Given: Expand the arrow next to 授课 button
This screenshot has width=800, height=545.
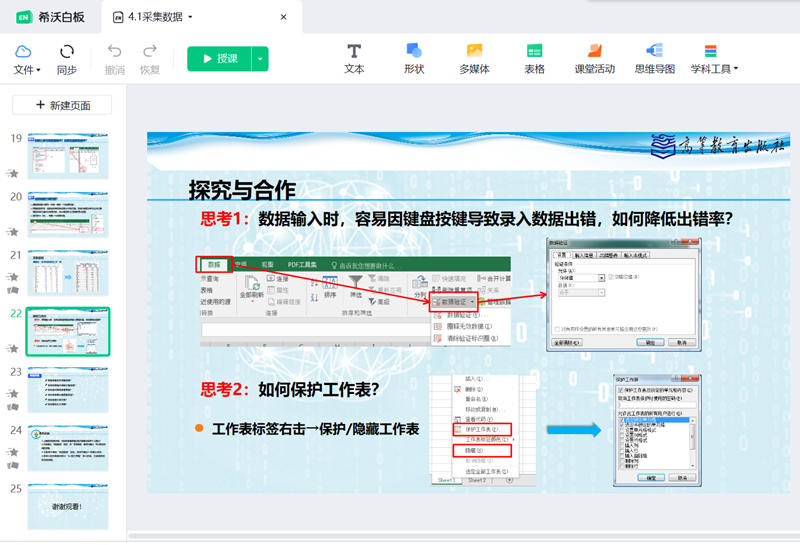Looking at the screenshot, I should [x=260, y=59].
